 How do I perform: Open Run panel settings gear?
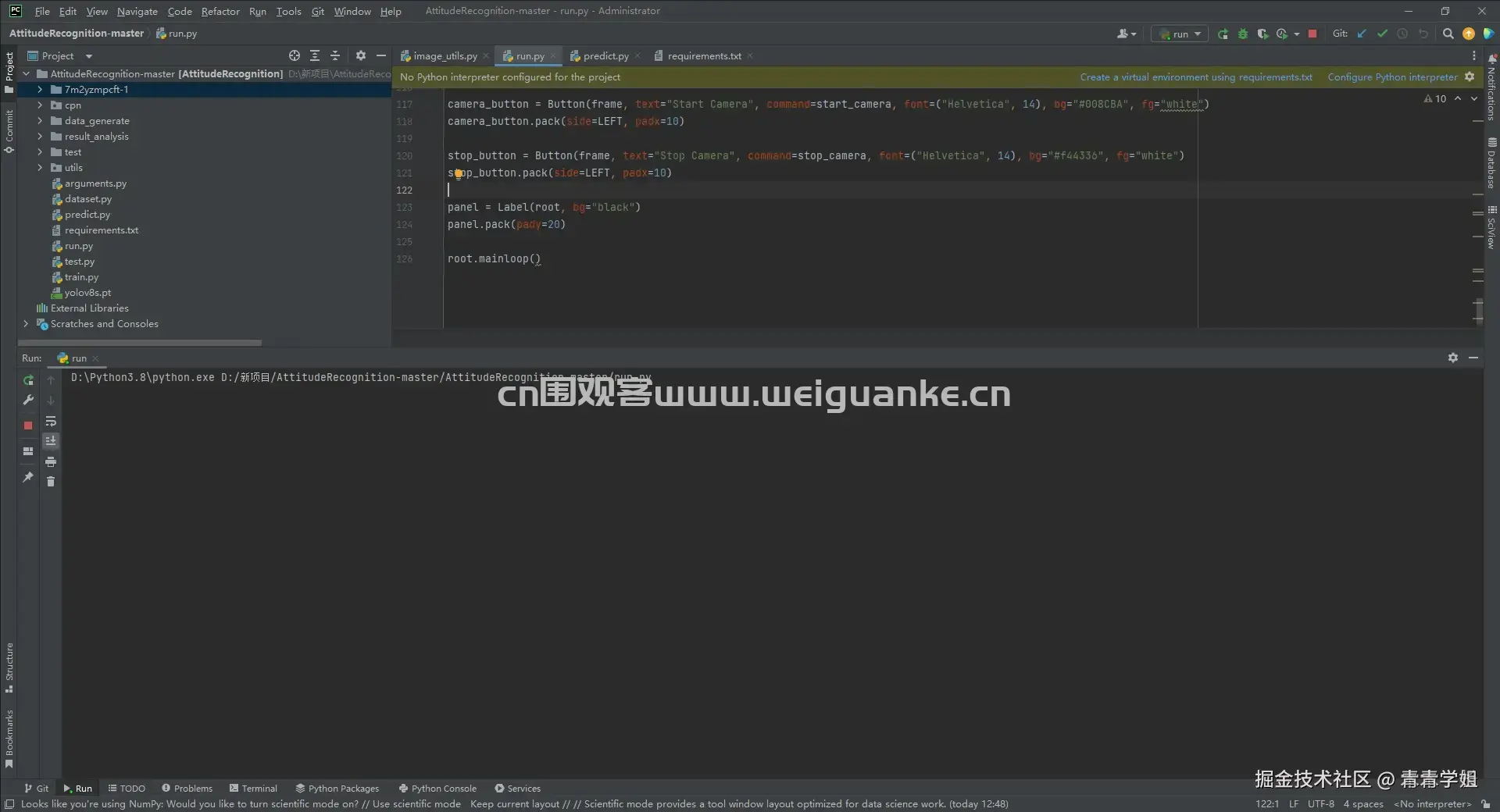[x=1453, y=358]
